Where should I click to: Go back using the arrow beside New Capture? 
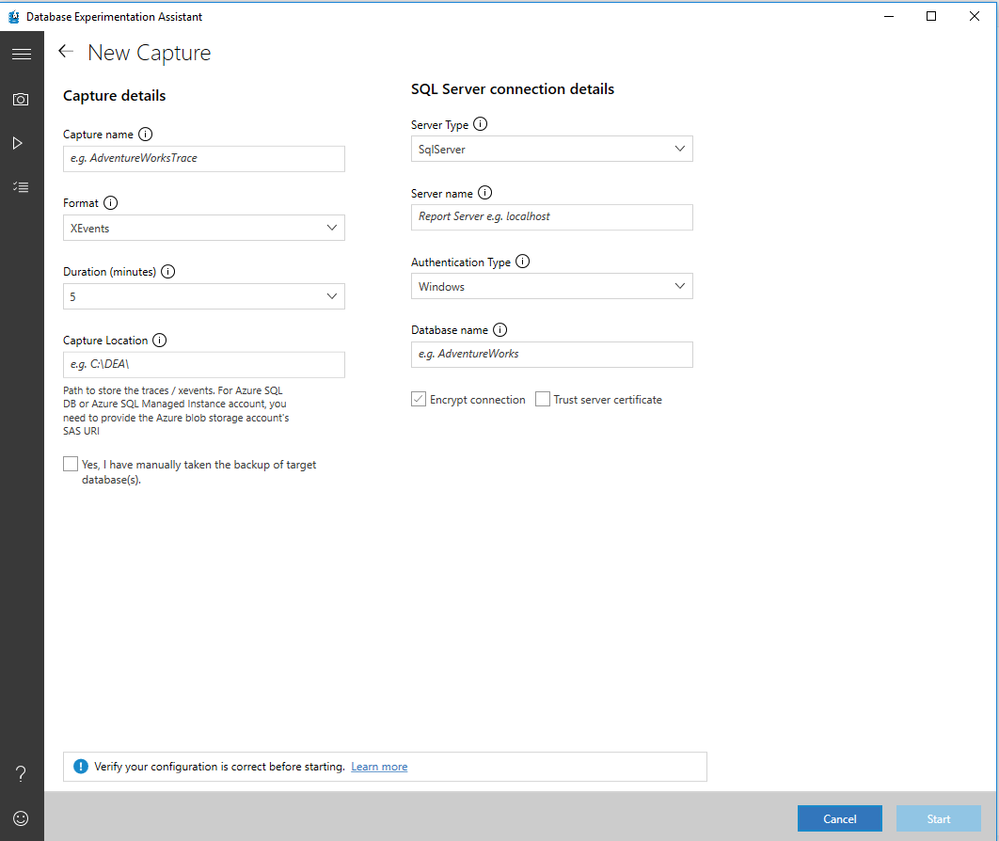click(66, 52)
